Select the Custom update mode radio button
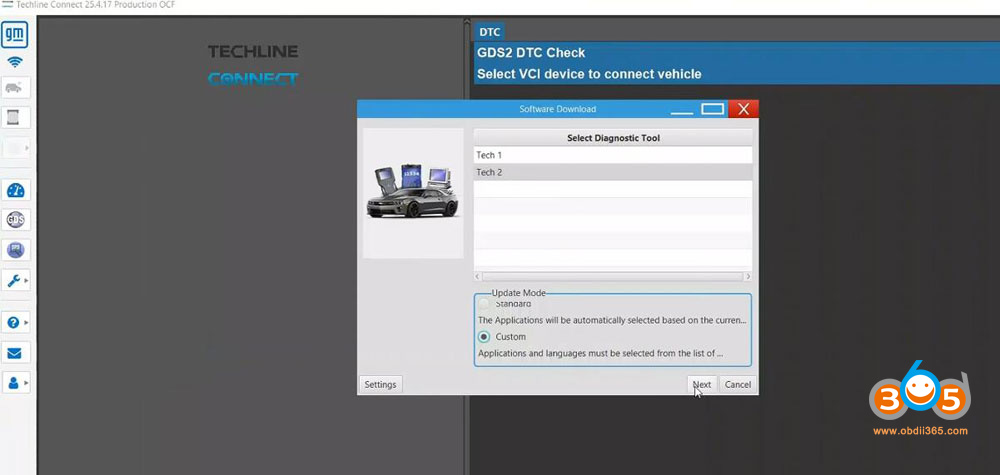Screen dimensions: 1000x475 pos(485,337)
